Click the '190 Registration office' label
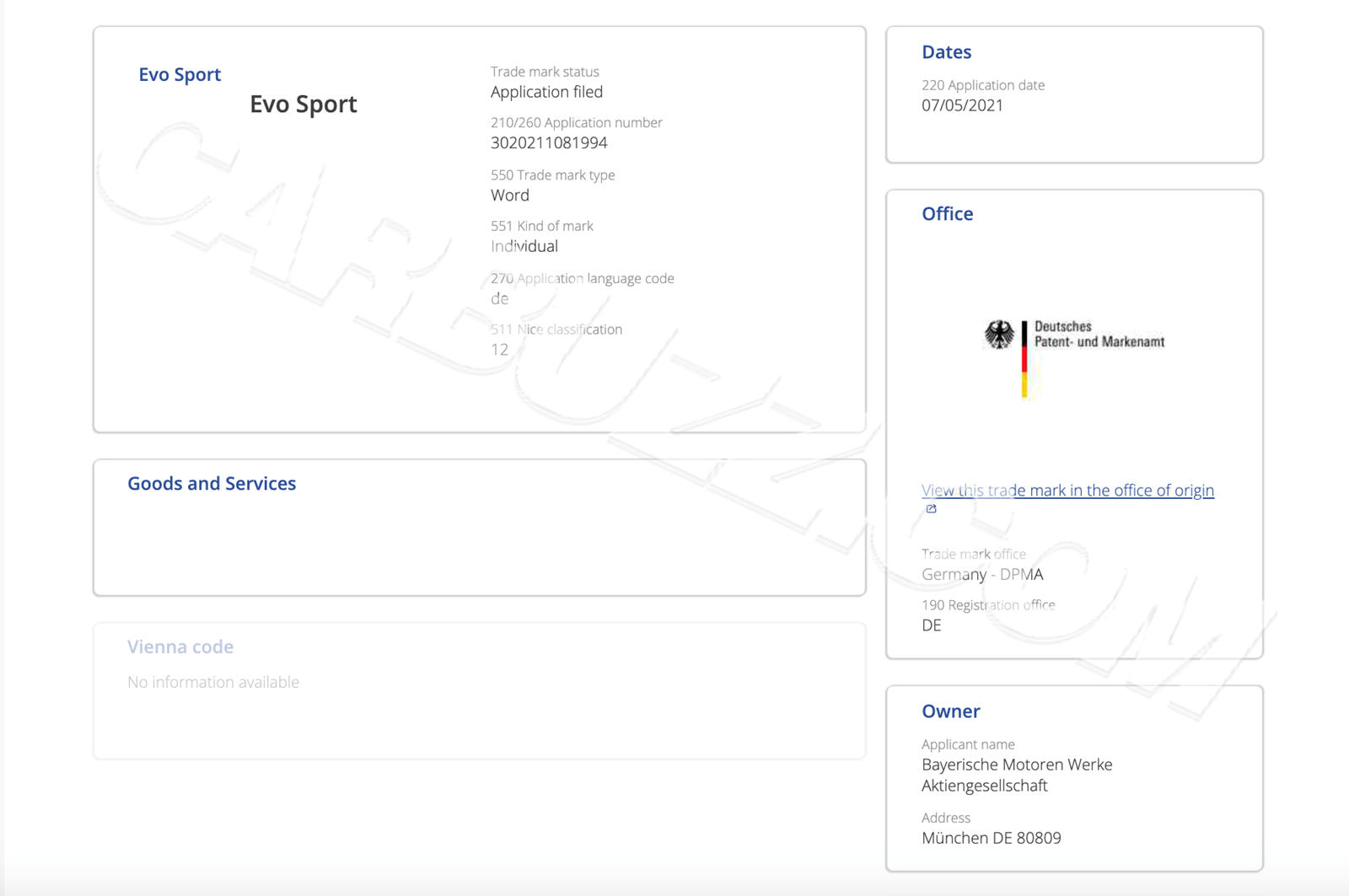 click(x=988, y=605)
